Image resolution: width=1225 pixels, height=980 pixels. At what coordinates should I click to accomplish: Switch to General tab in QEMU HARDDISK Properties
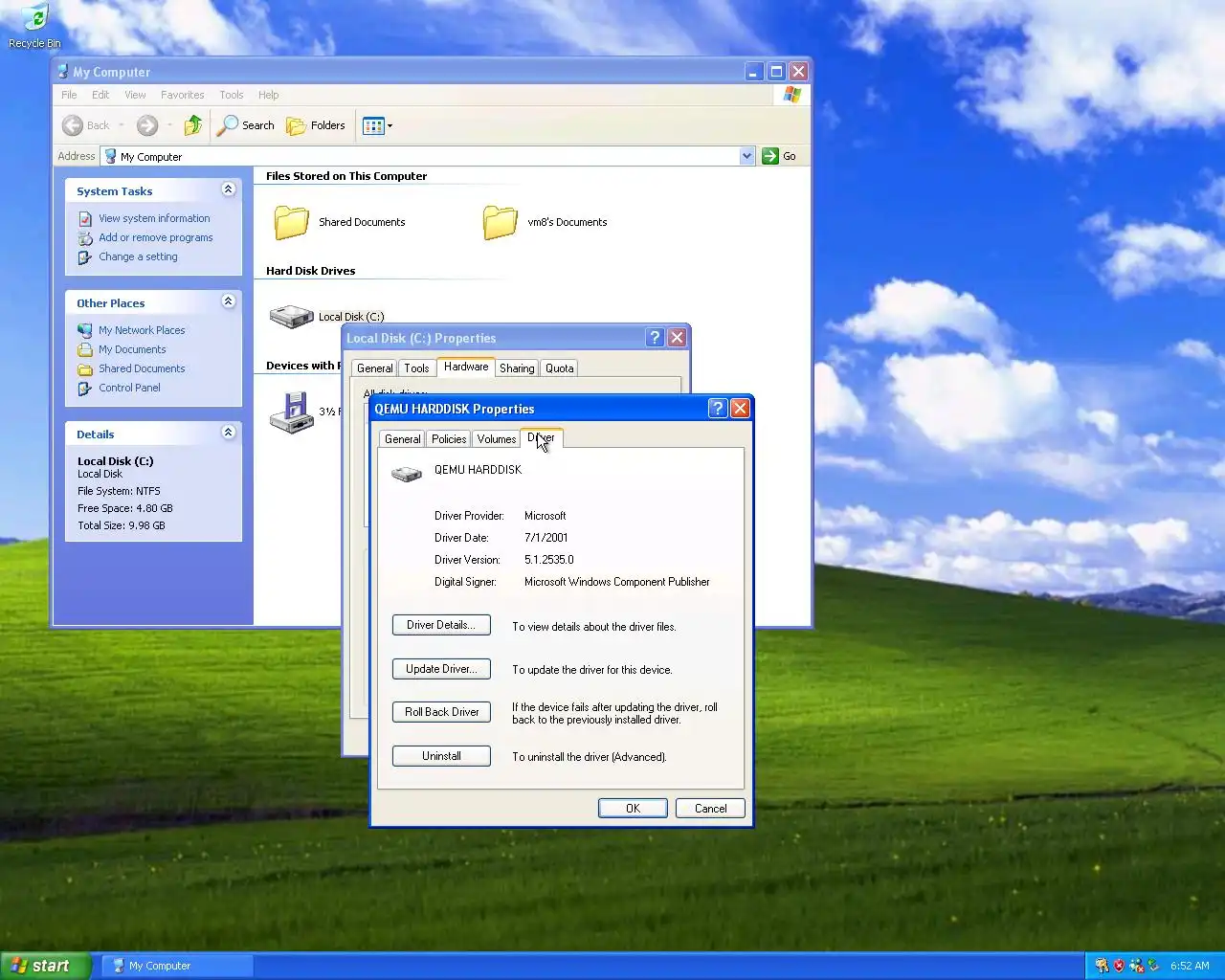pyautogui.click(x=402, y=439)
